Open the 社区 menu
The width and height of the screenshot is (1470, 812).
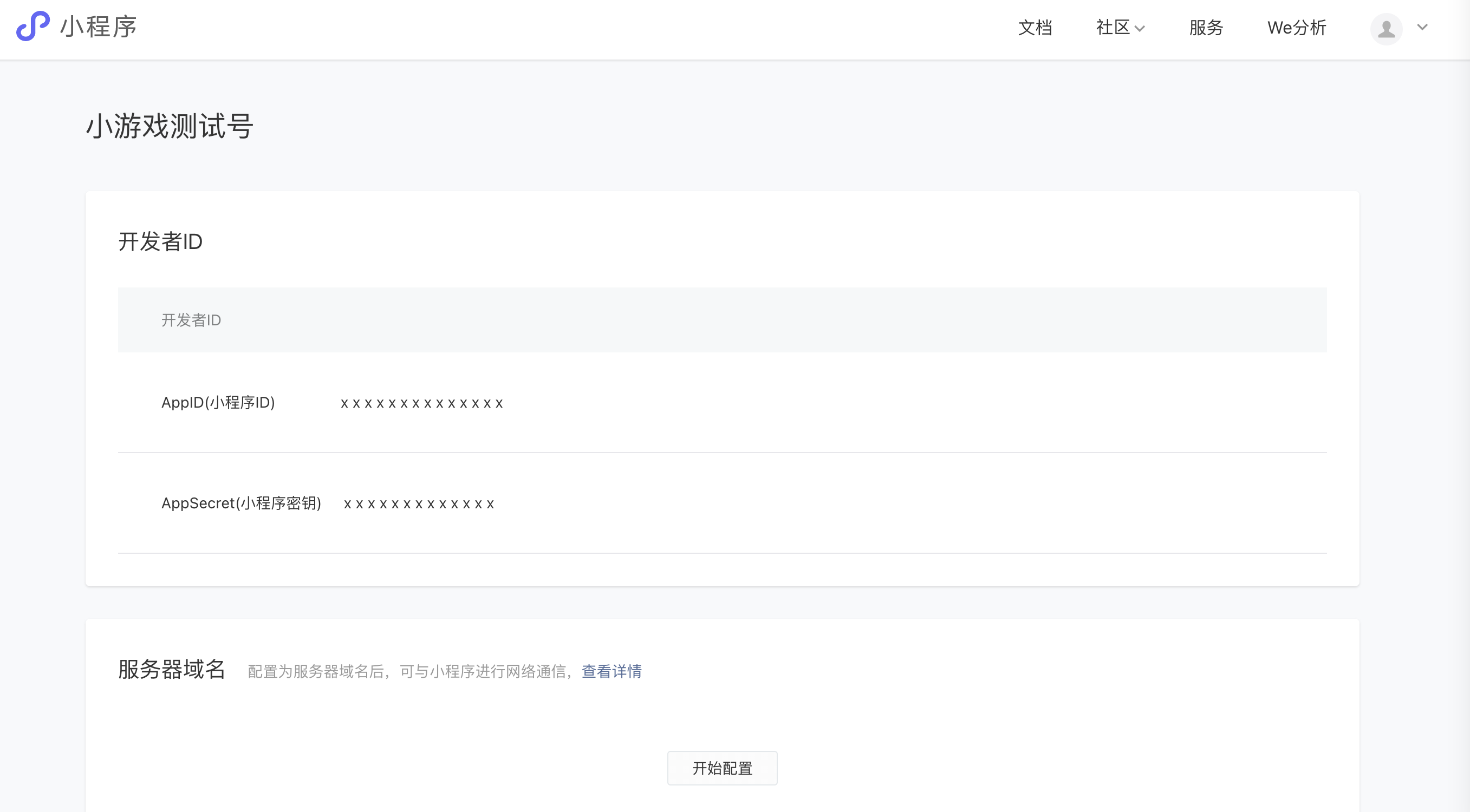click(x=1112, y=28)
